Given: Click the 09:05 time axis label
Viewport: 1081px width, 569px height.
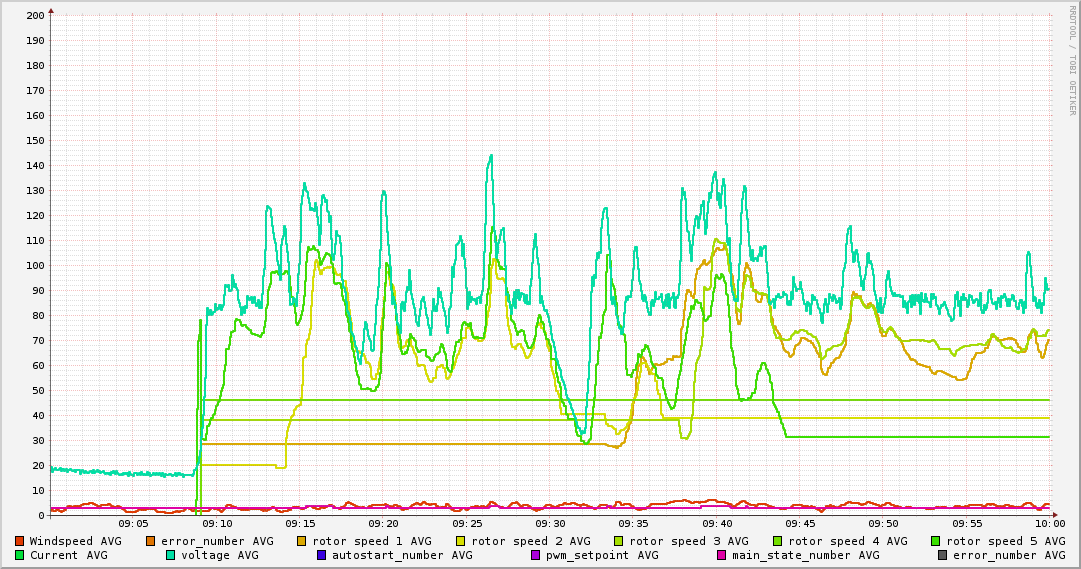Looking at the screenshot, I should pos(133,524).
